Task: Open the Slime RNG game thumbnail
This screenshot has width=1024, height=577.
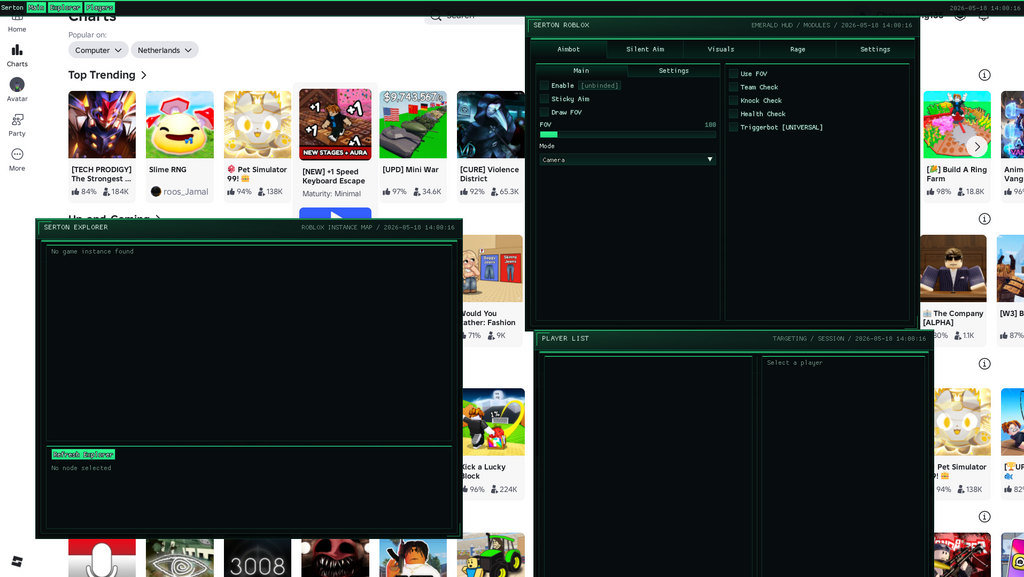Action: click(180, 124)
